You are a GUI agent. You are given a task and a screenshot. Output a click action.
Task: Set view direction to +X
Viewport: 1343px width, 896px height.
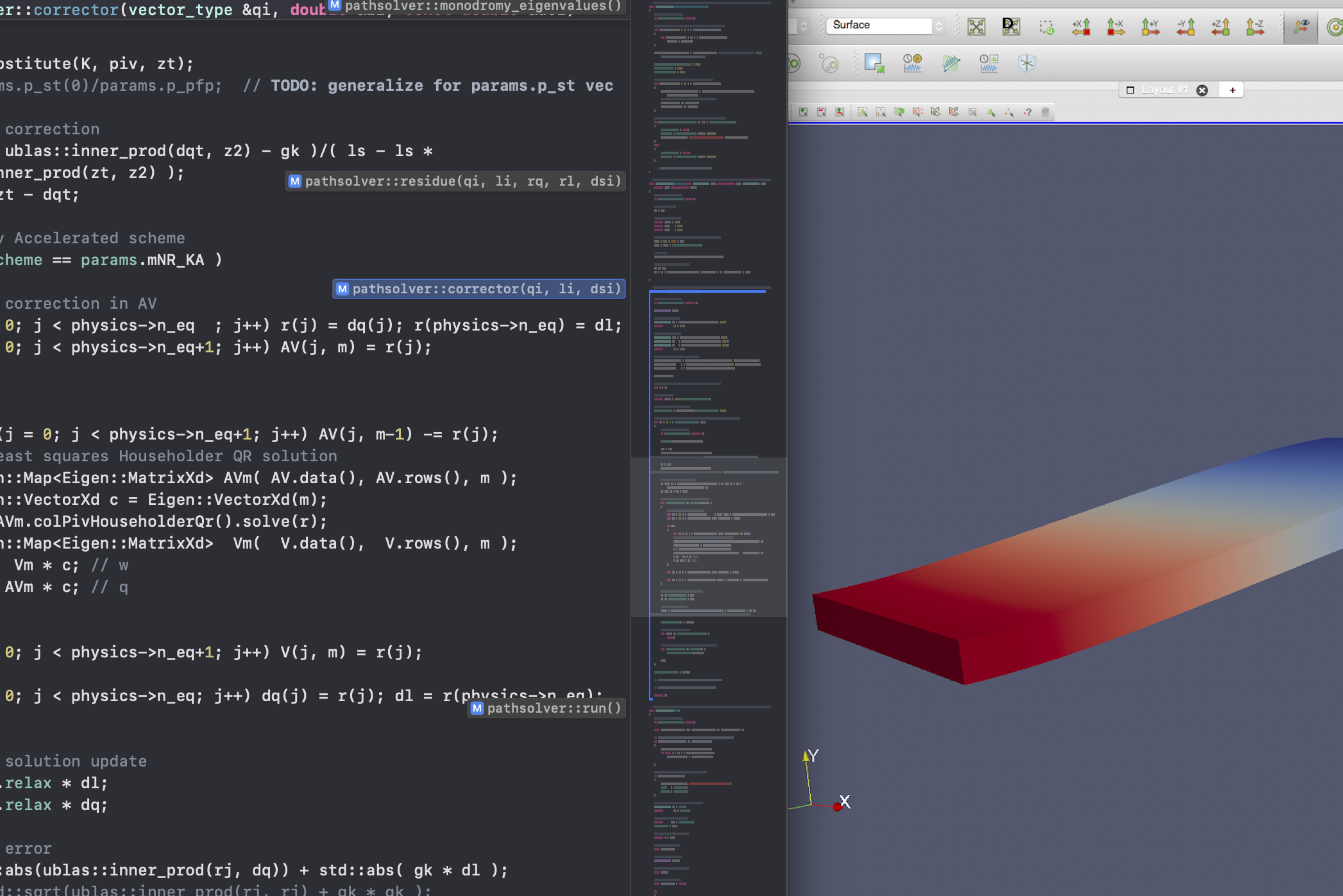tap(1080, 27)
